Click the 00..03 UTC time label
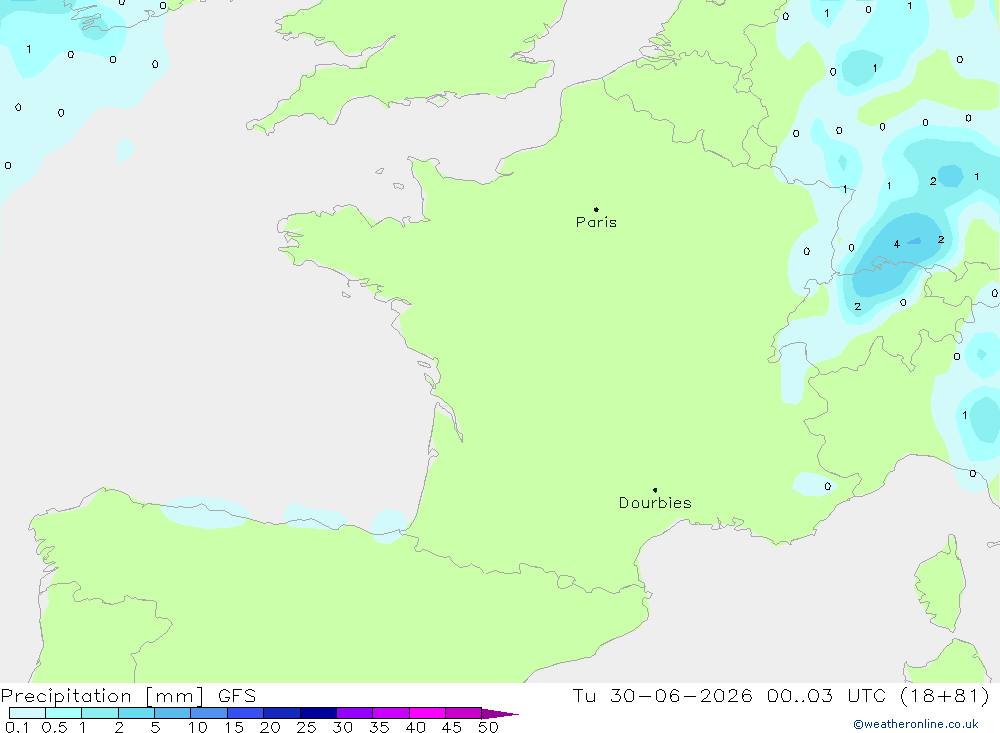Screen dimensions: 1000x733 click(827, 695)
